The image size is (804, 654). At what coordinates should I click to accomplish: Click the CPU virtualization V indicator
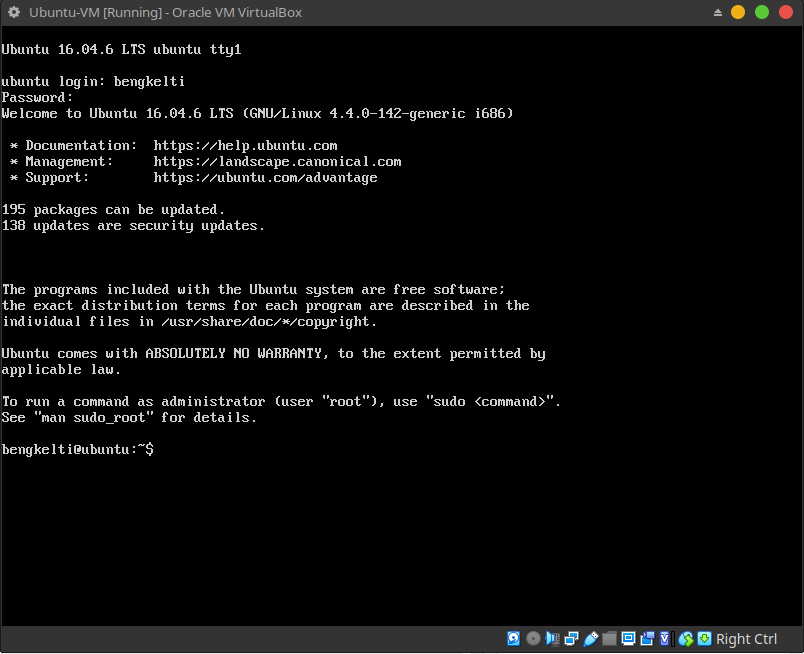666,639
